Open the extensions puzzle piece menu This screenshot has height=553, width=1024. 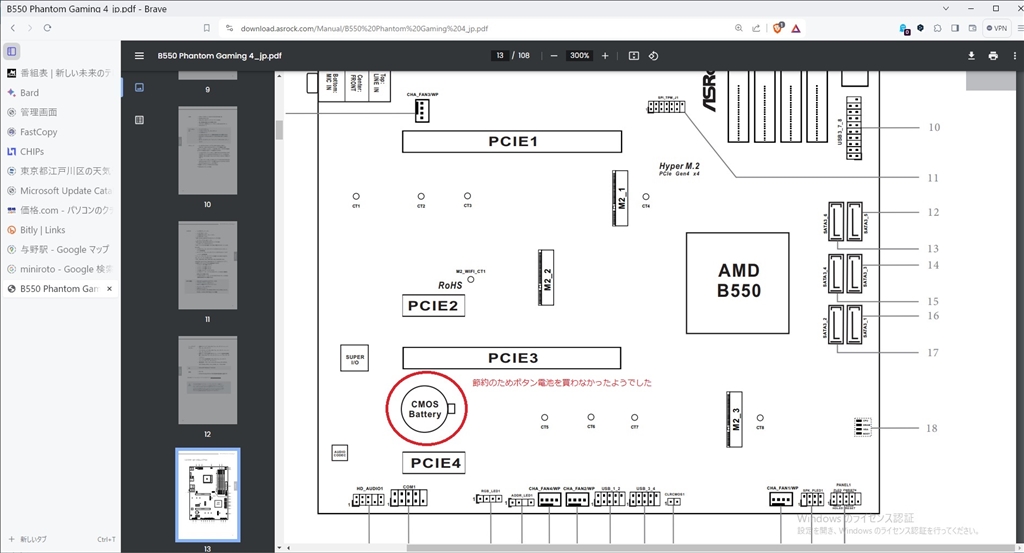pos(938,28)
